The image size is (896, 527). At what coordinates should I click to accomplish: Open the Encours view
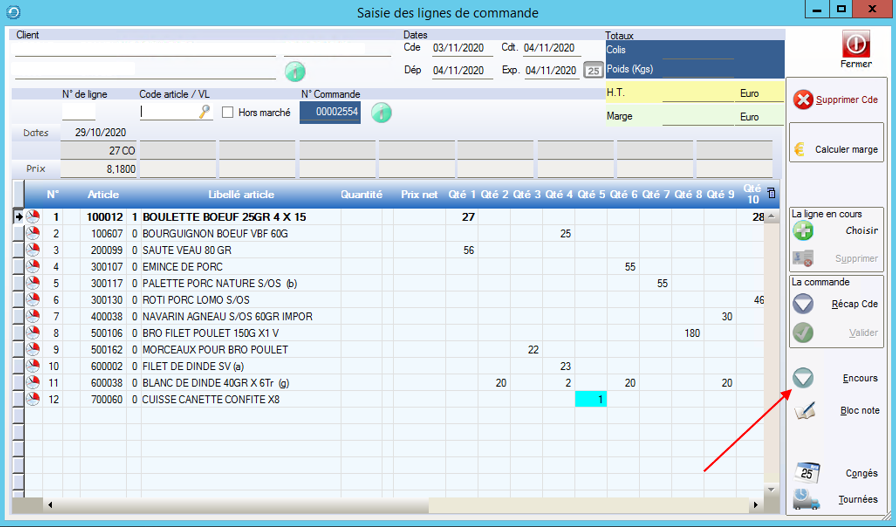click(835, 378)
